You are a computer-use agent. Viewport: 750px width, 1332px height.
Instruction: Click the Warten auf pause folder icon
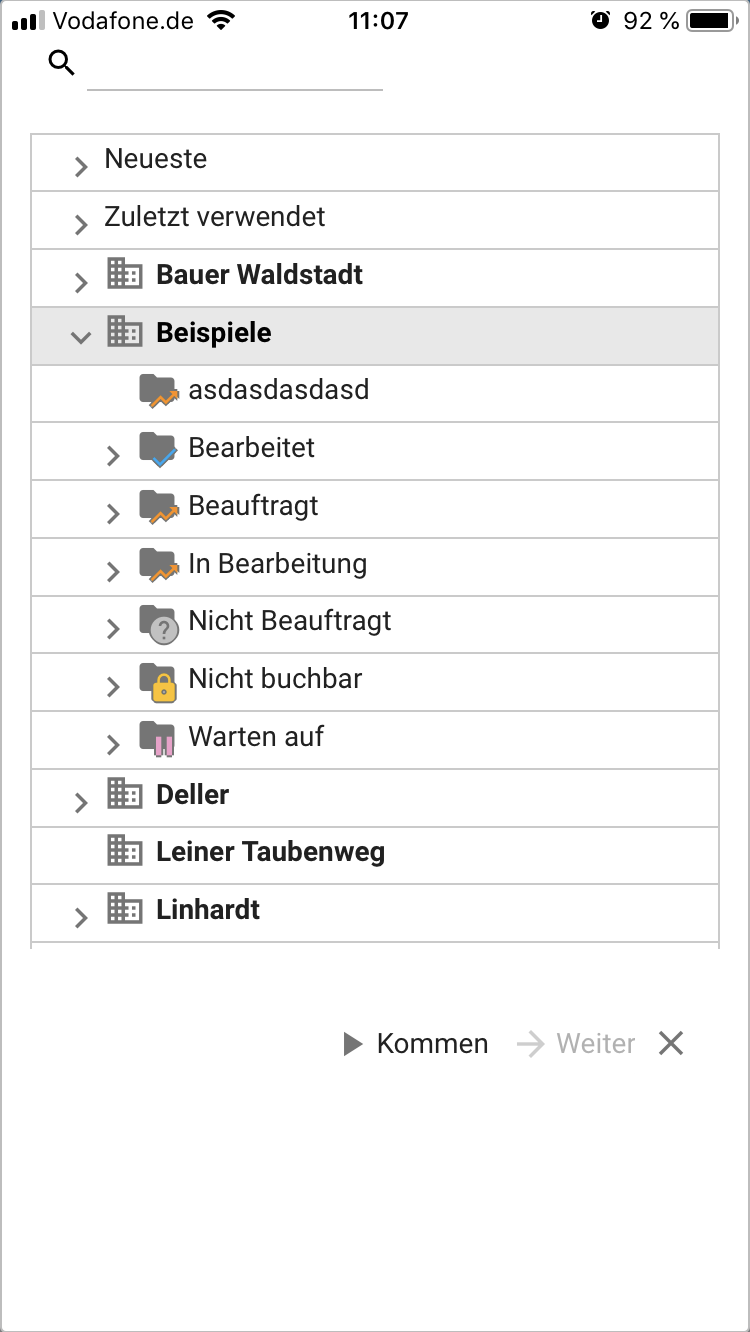click(x=158, y=738)
